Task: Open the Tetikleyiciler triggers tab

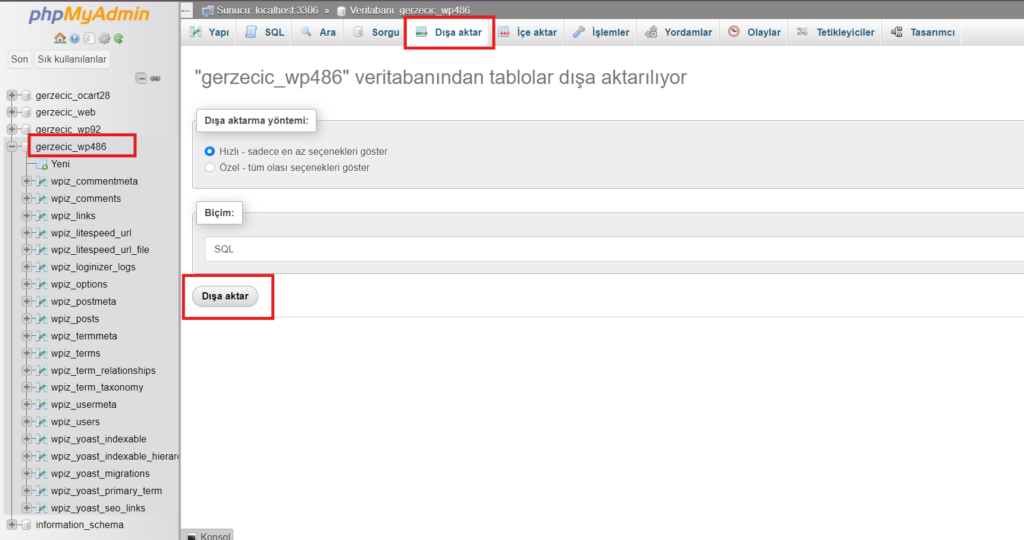Action: (x=835, y=33)
